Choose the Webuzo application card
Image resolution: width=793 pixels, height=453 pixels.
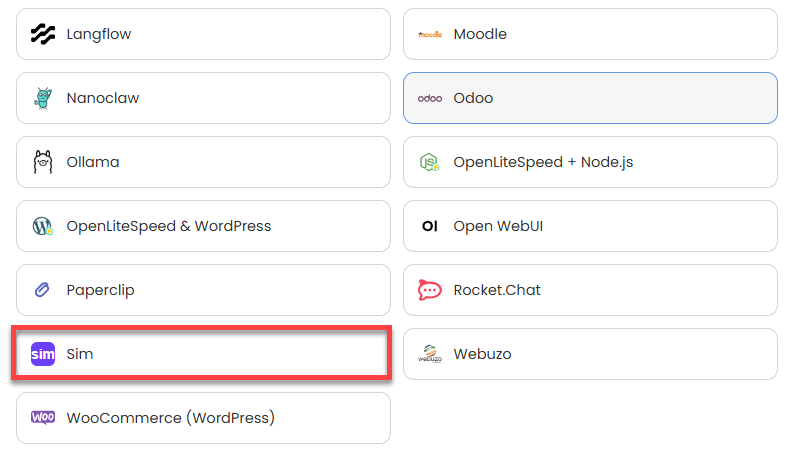coord(590,354)
